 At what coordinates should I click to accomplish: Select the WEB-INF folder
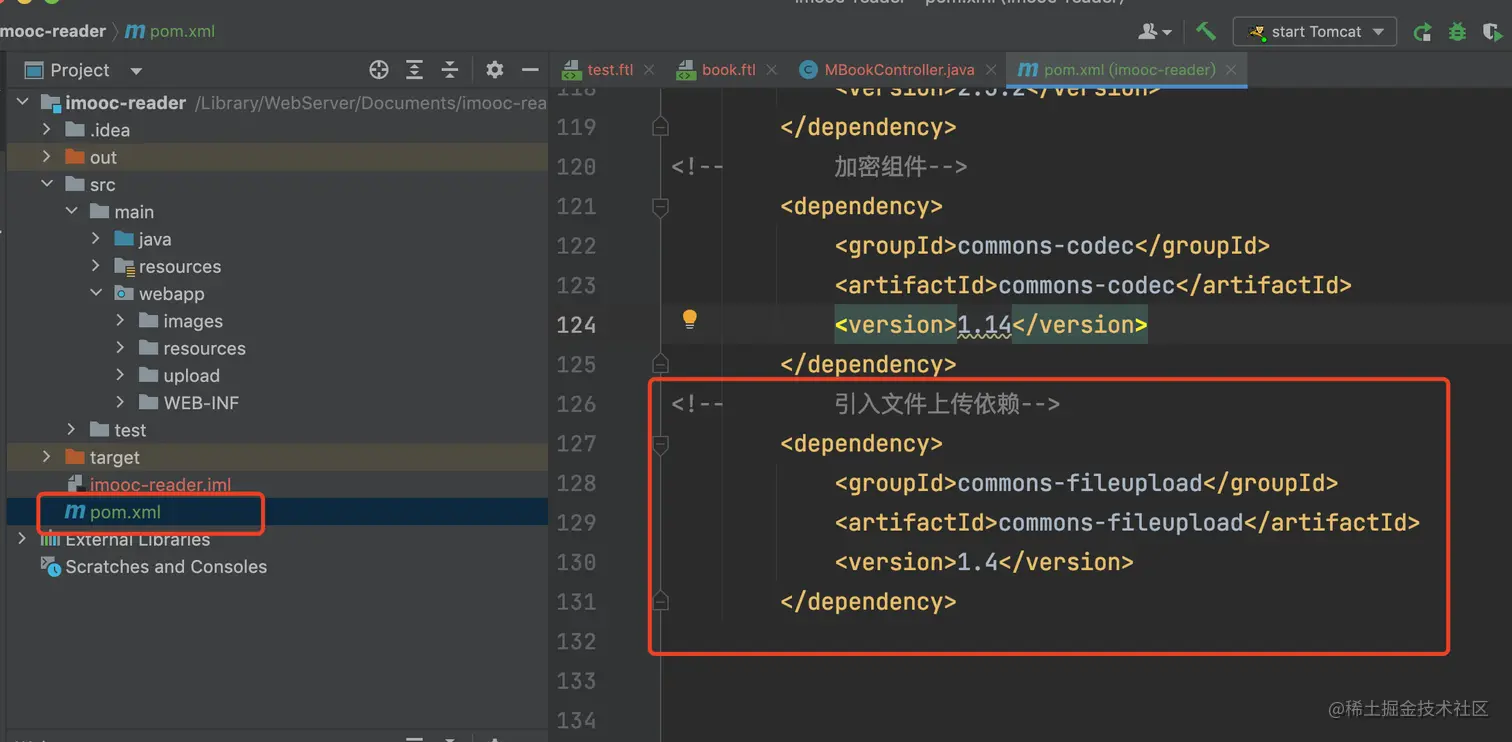pos(201,403)
